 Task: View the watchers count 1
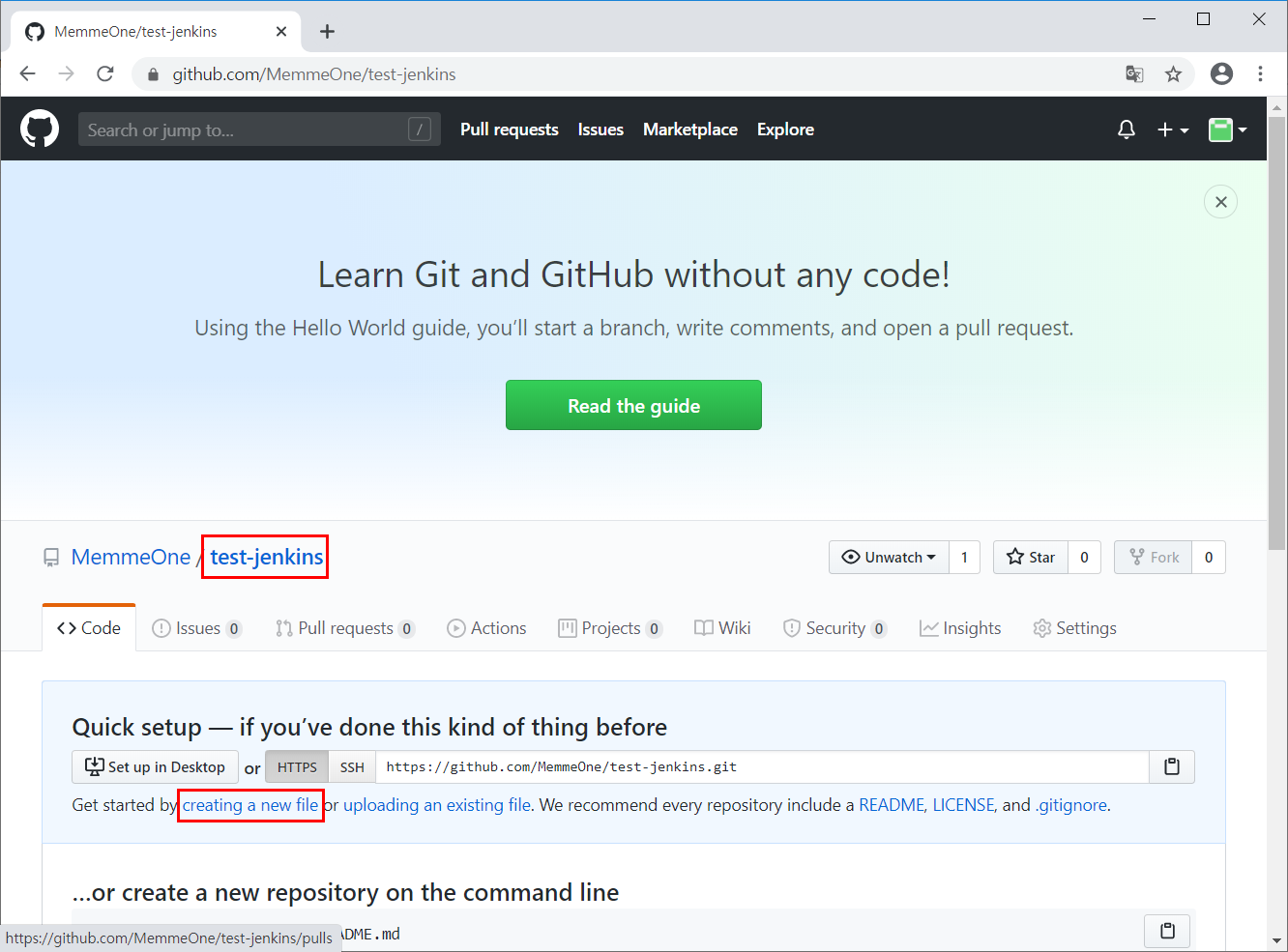tap(964, 557)
